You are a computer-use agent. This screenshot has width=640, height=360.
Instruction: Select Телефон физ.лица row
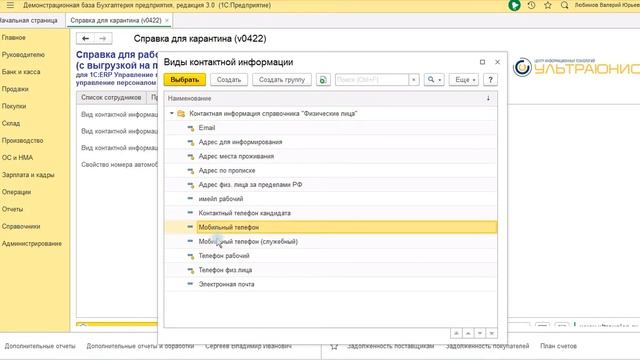(x=331, y=270)
